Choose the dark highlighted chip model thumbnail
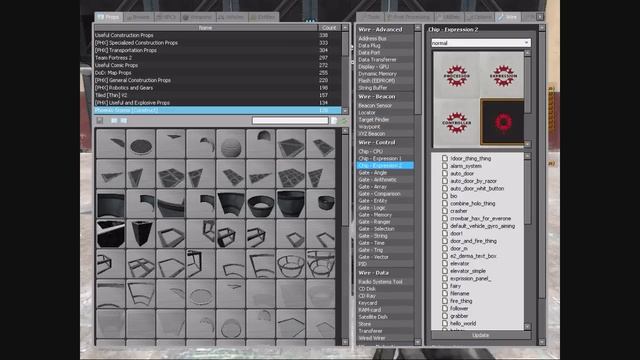 coord(502,122)
